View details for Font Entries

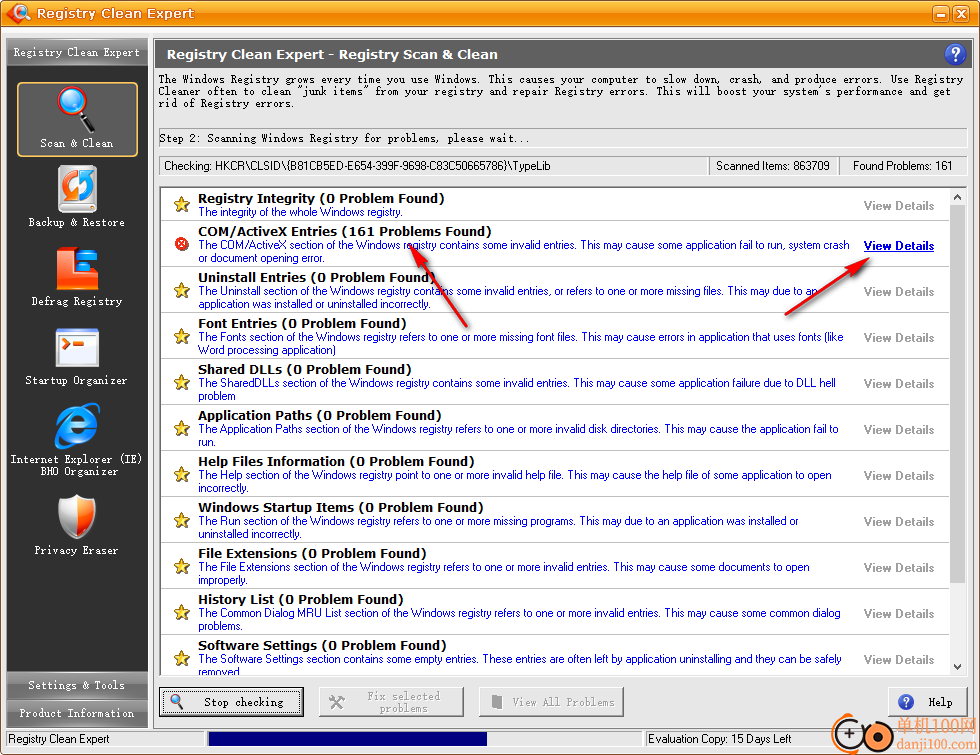(x=899, y=338)
